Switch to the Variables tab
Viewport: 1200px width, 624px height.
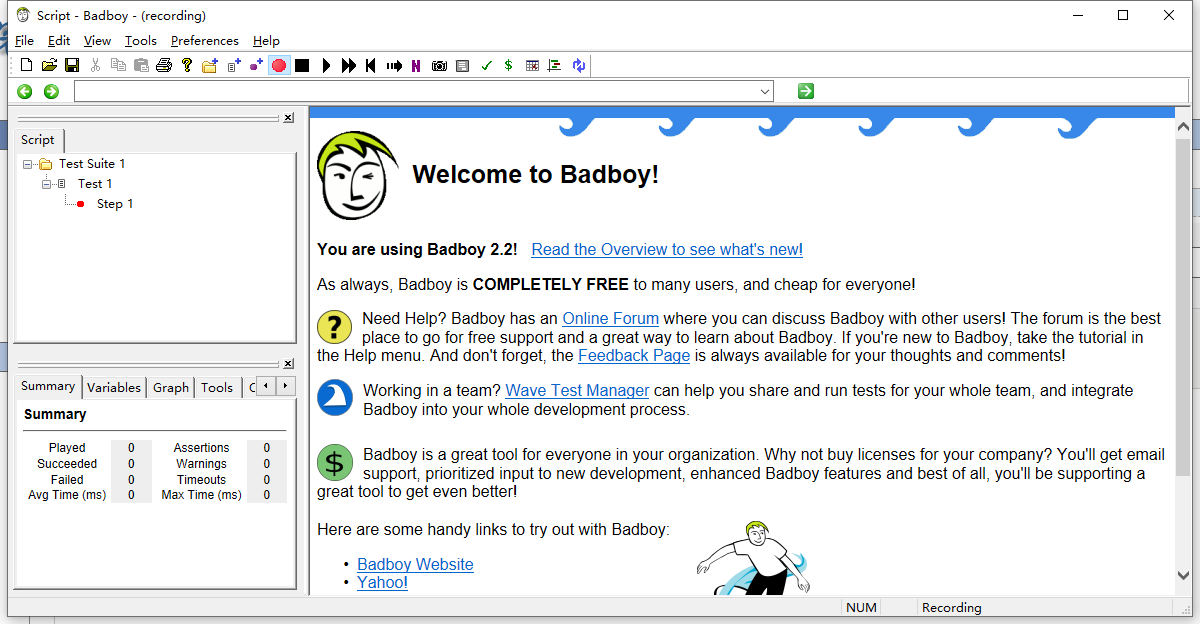(x=114, y=388)
